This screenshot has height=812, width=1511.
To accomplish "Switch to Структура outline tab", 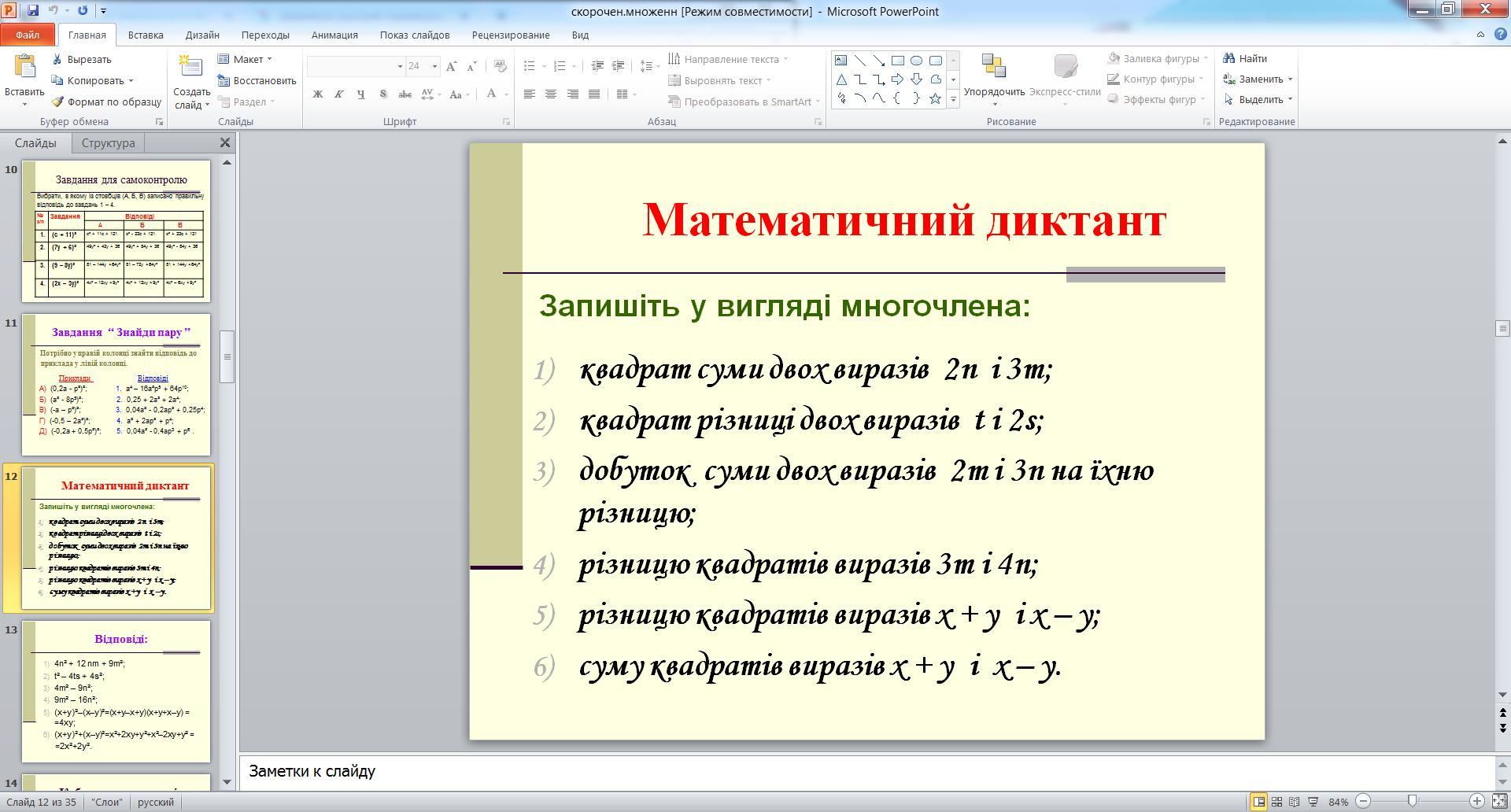I will pyautogui.click(x=109, y=143).
